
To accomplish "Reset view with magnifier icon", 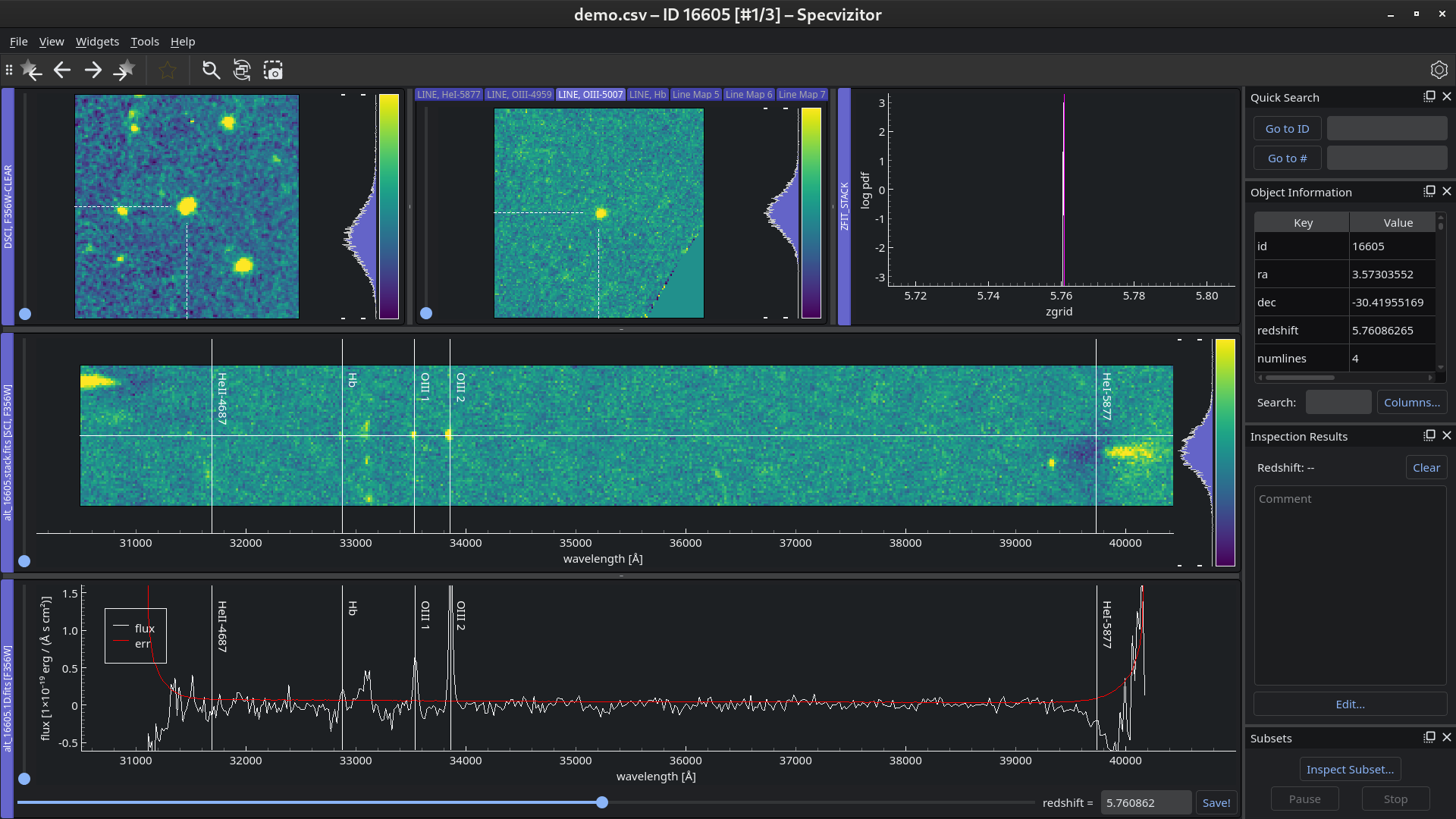I will 211,71.
